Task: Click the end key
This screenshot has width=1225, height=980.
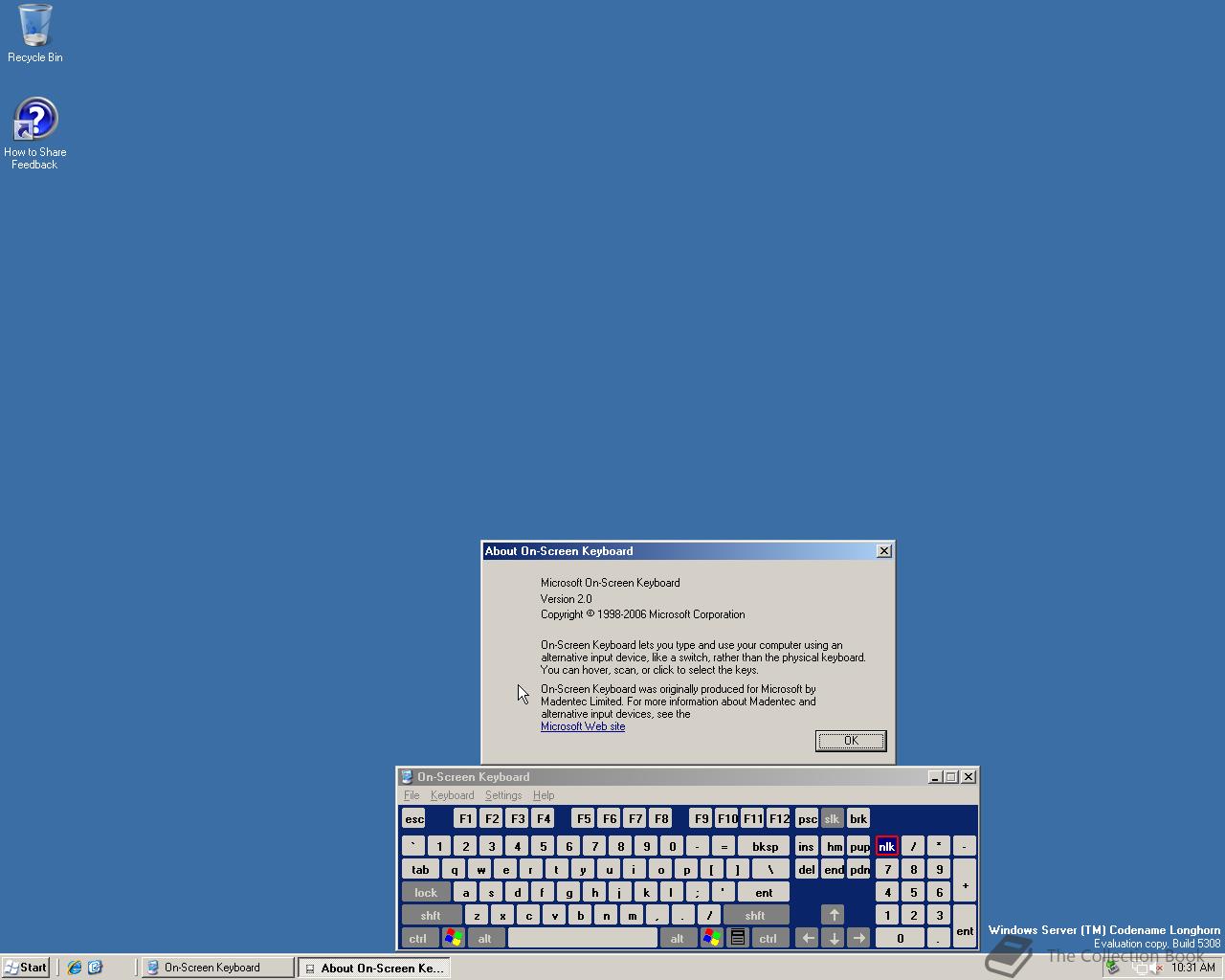Action: point(834,870)
